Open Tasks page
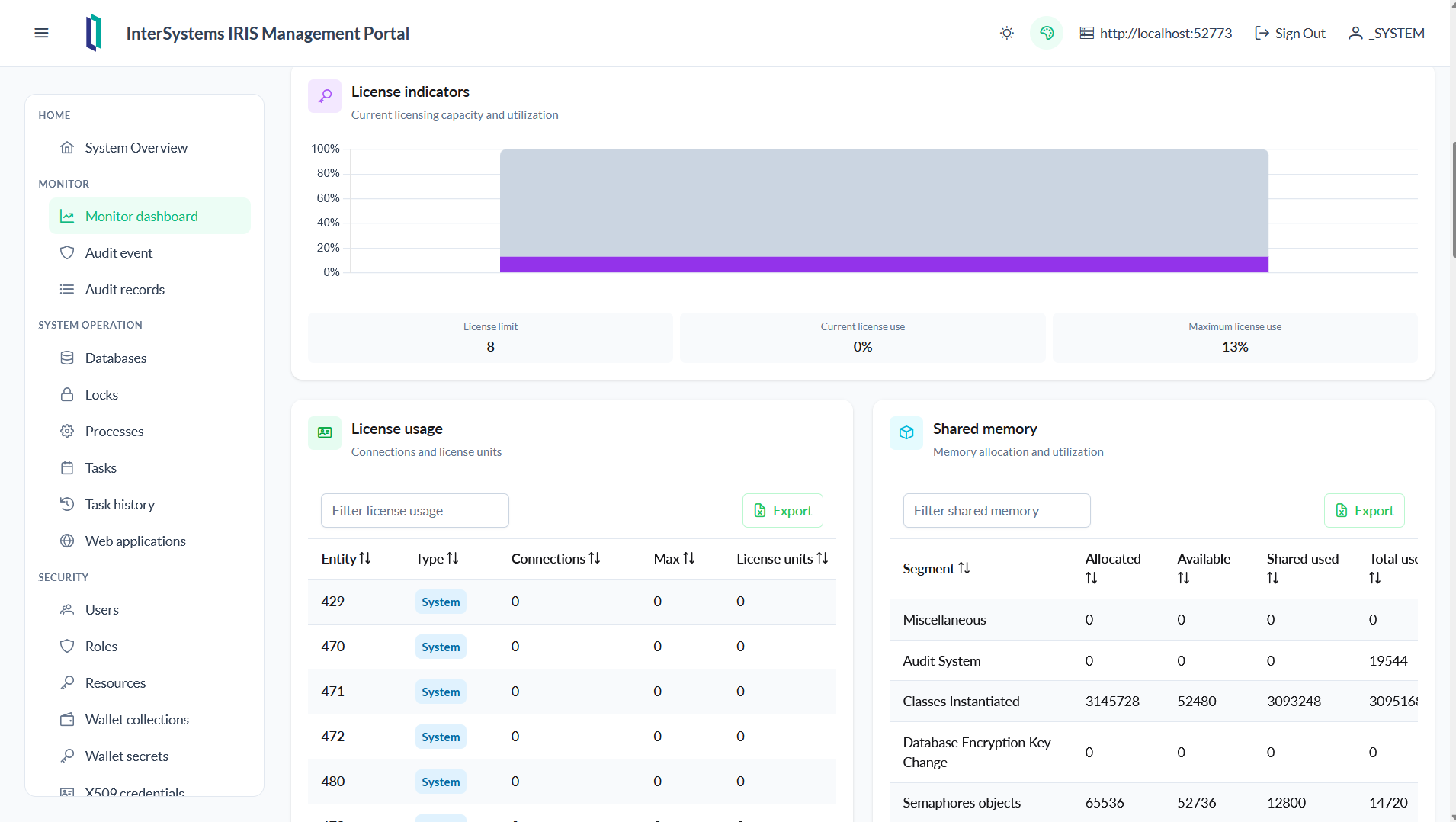 (149, 467)
